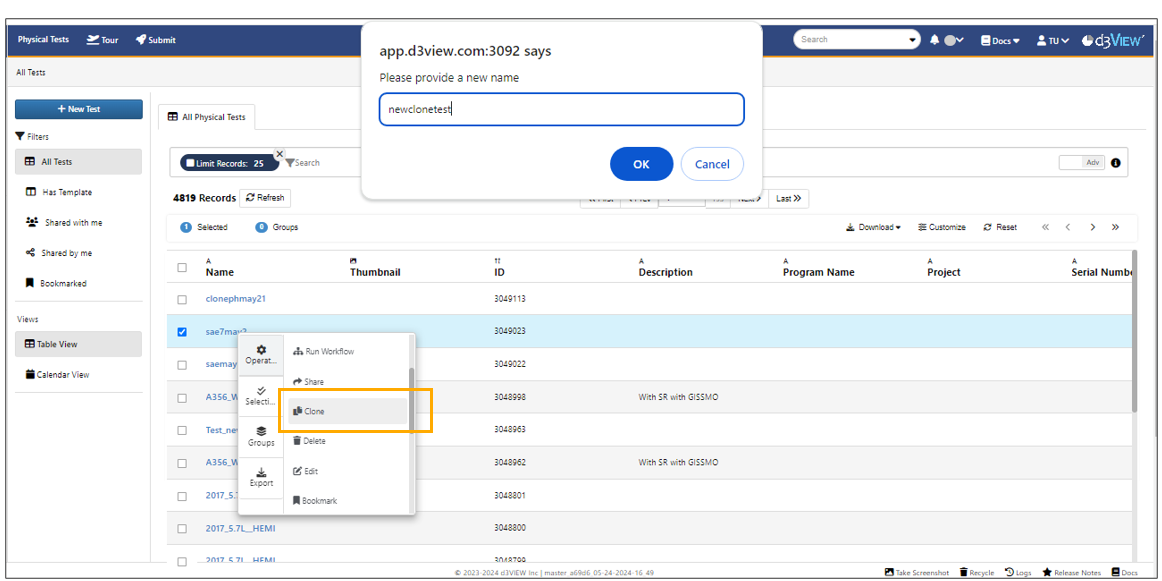1162x581 pixels.
Task: Check the clonephmay21 row checkbox
Action: click(x=182, y=299)
